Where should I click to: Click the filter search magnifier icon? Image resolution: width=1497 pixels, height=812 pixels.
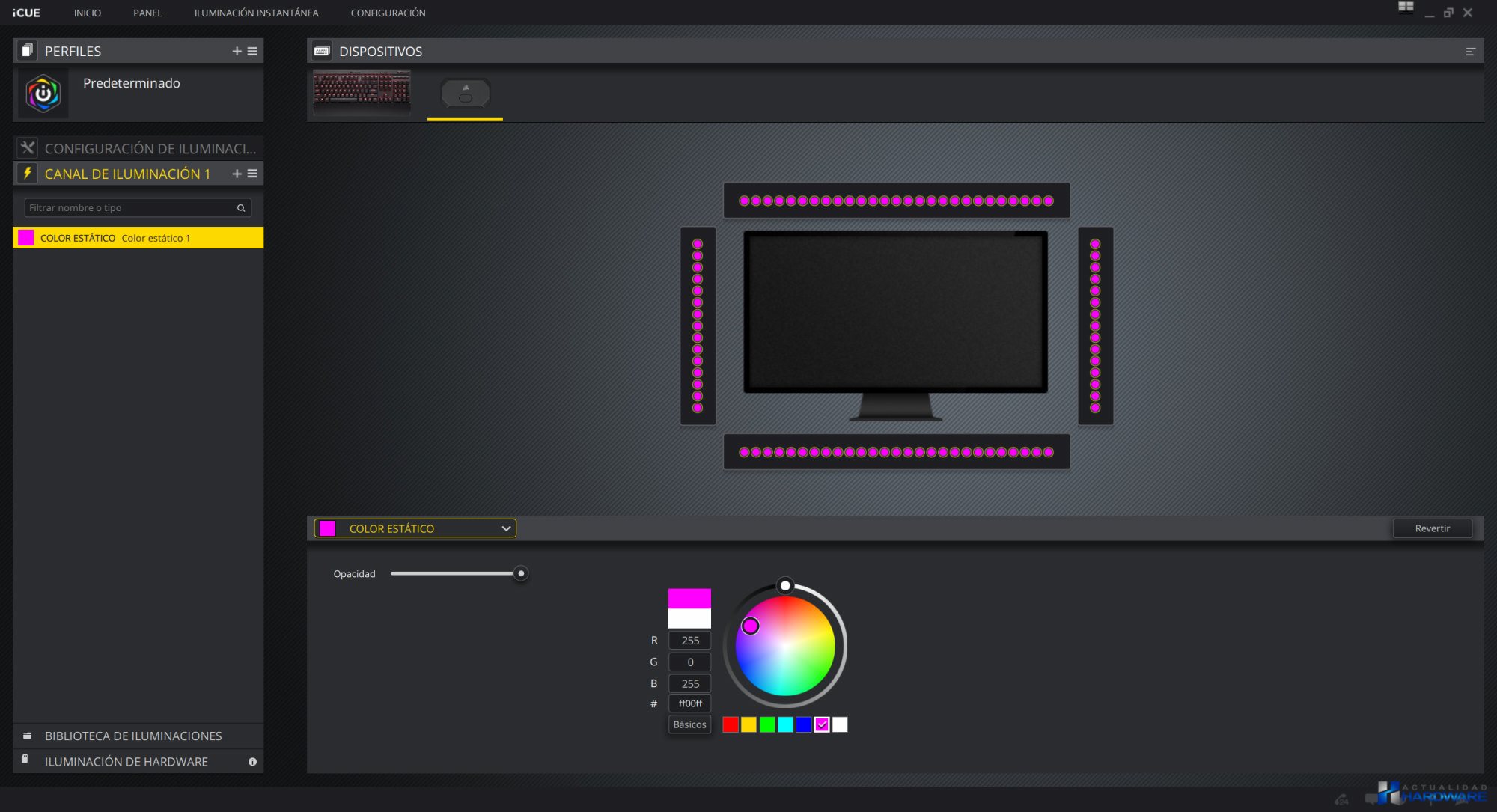(241, 208)
